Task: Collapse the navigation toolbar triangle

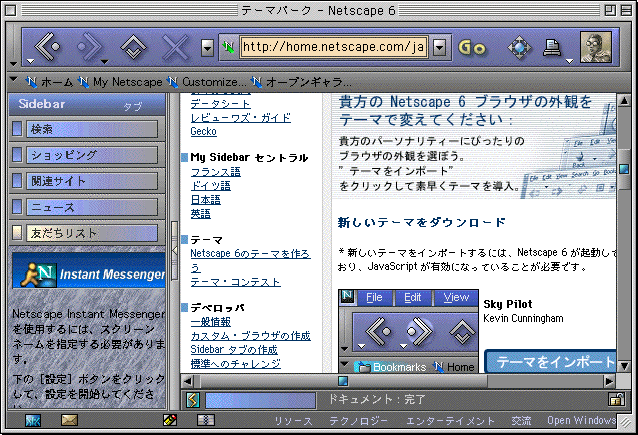Action: coord(13,64)
